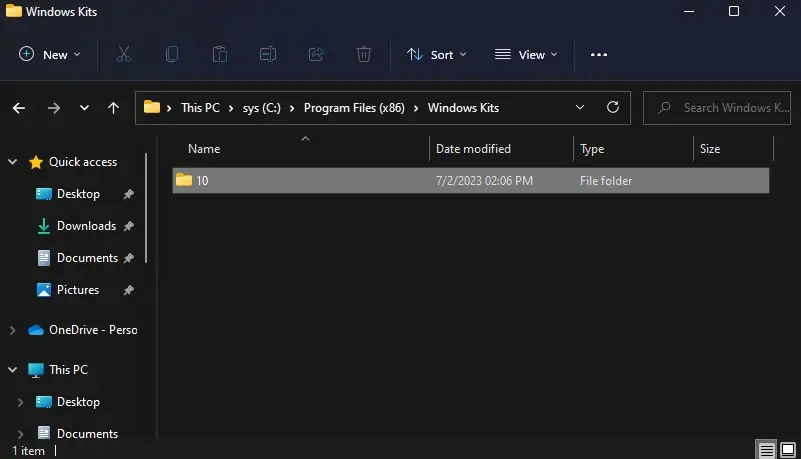Click Windows Kits breadcrumb
Viewport: 801px width, 459px height.
(463, 108)
